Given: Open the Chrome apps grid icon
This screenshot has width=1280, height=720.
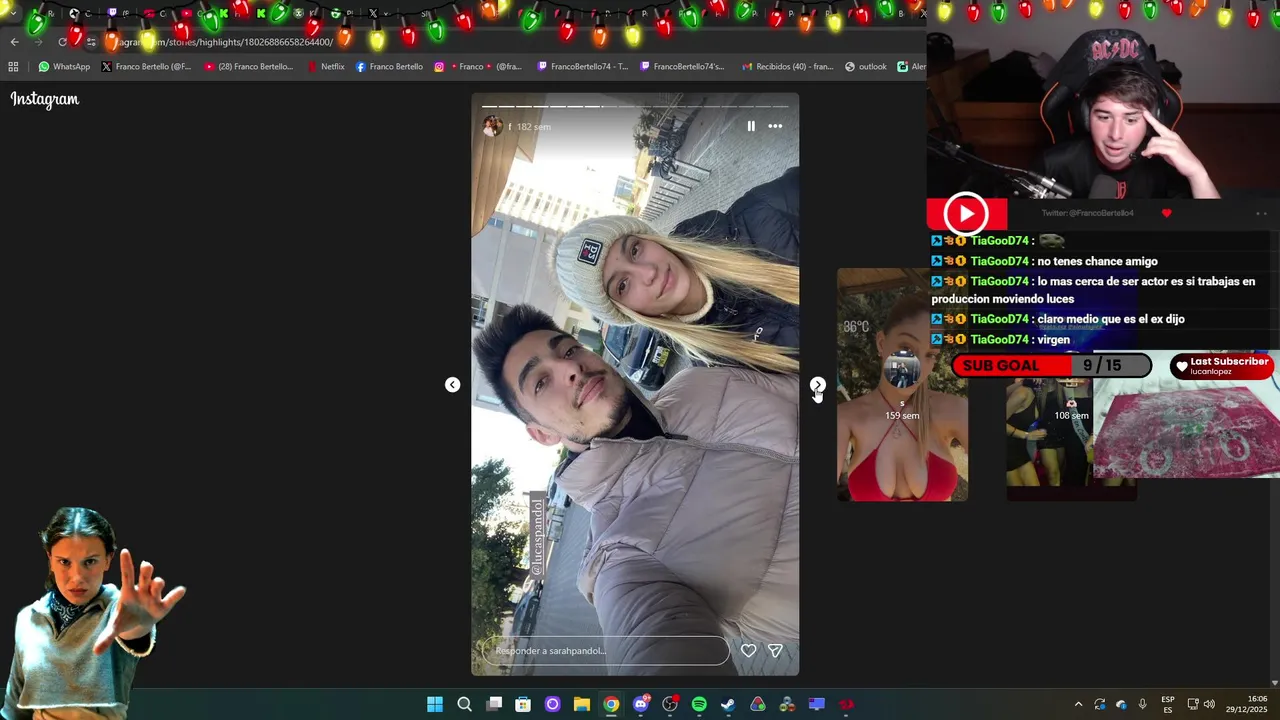Looking at the screenshot, I should [x=13, y=67].
